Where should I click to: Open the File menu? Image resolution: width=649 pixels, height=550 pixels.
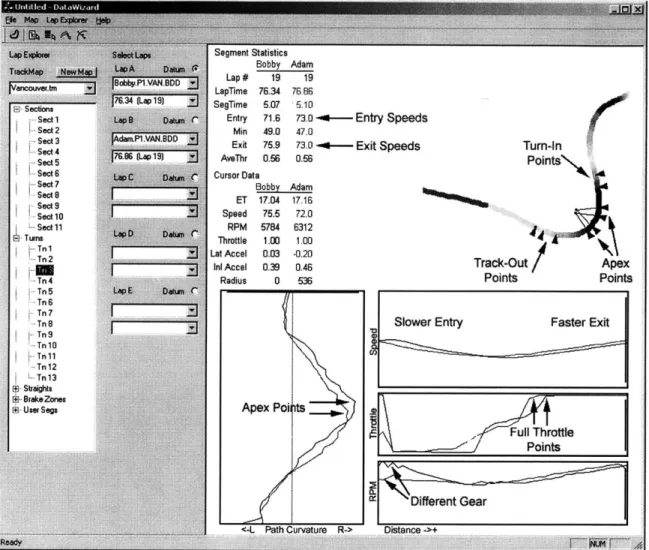click(x=11, y=20)
